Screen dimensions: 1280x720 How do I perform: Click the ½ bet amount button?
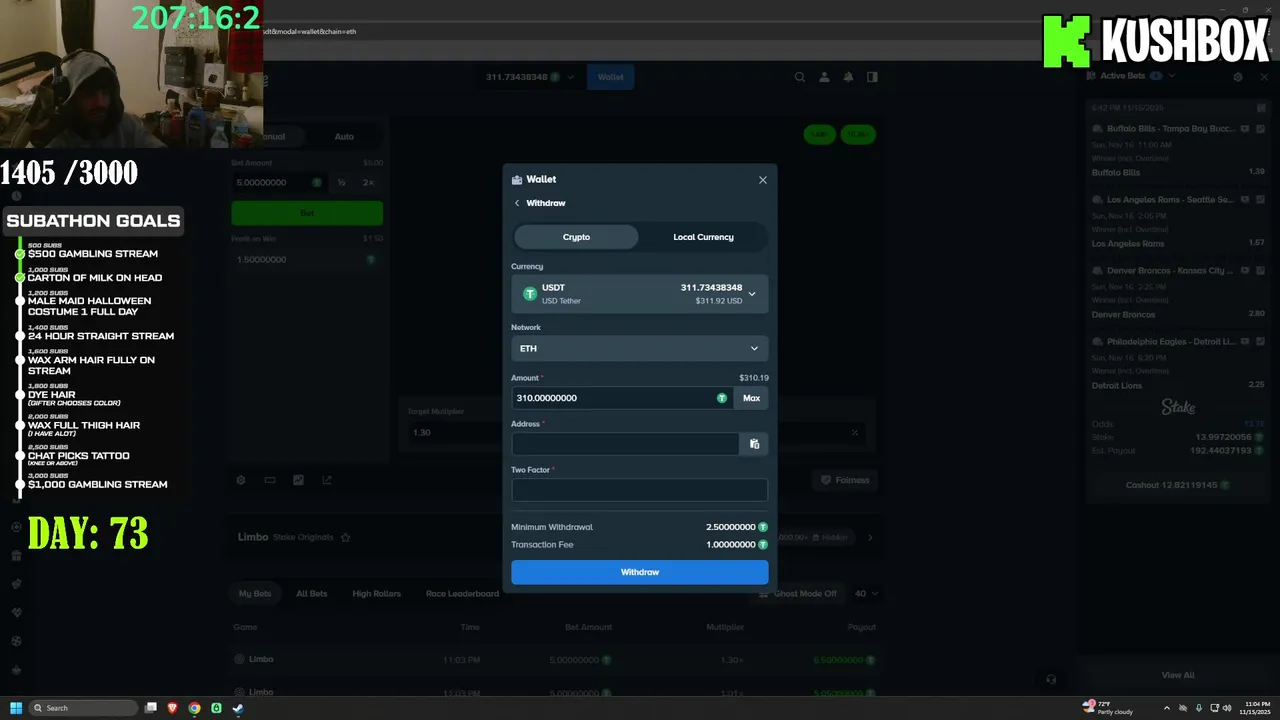point(341,183)
